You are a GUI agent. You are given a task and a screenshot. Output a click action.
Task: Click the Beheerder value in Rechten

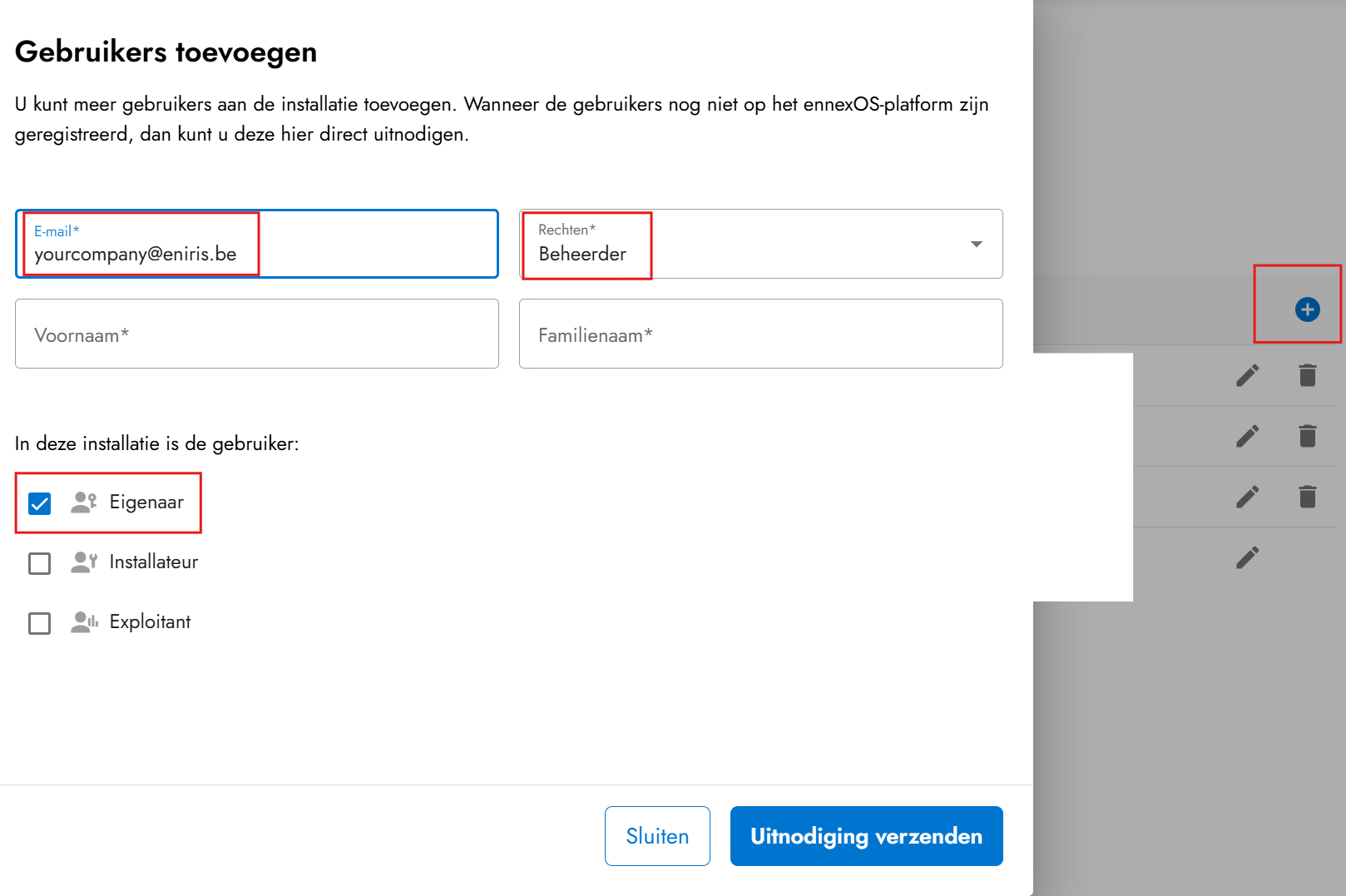tap(582, 254)
